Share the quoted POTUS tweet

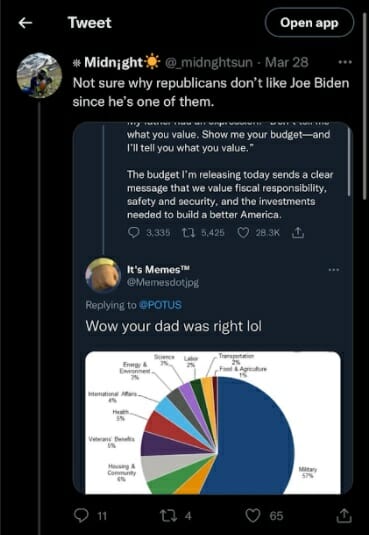click(298, 233)
